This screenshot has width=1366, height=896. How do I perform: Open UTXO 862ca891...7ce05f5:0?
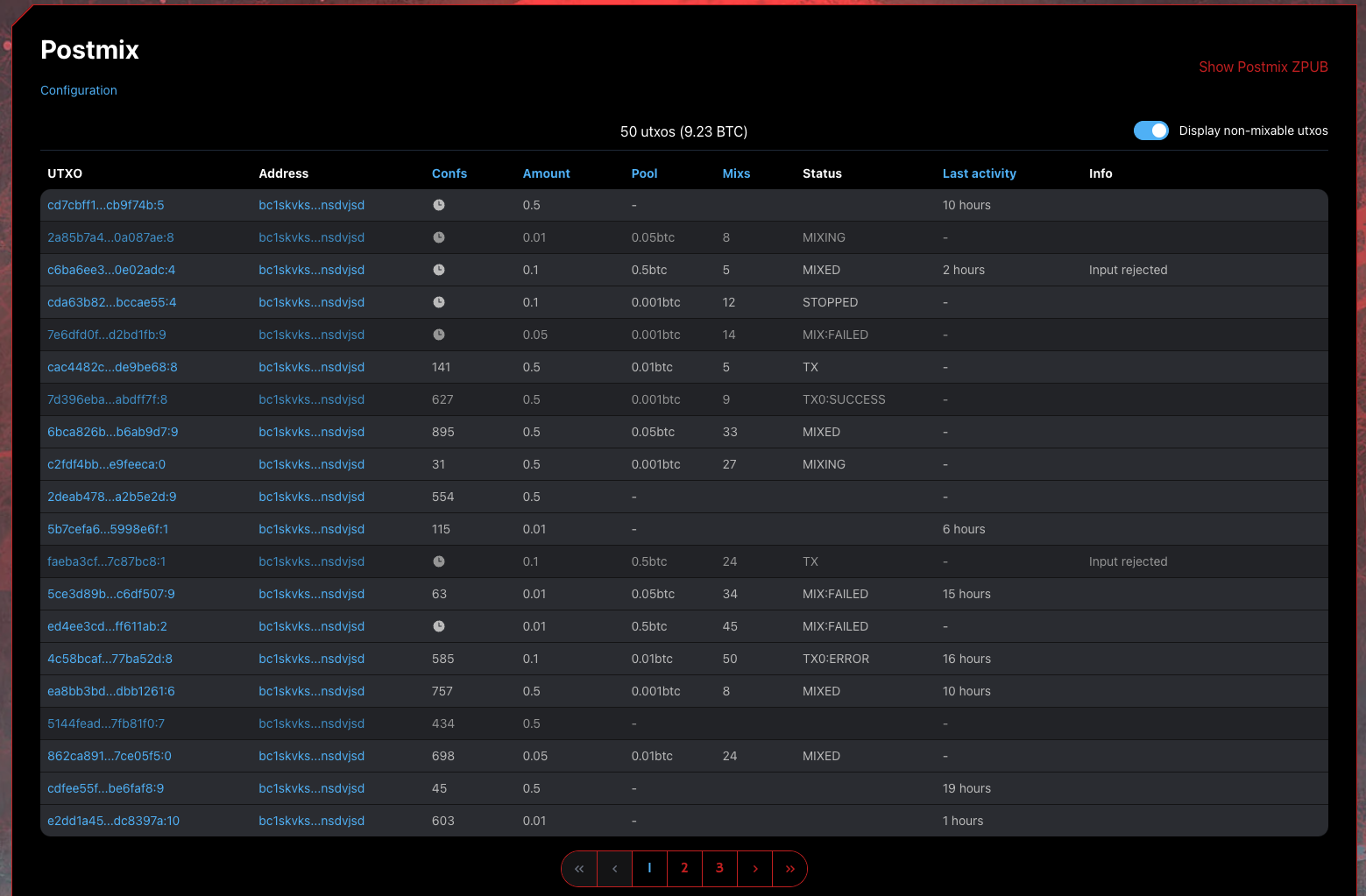[x=110, y=756]
